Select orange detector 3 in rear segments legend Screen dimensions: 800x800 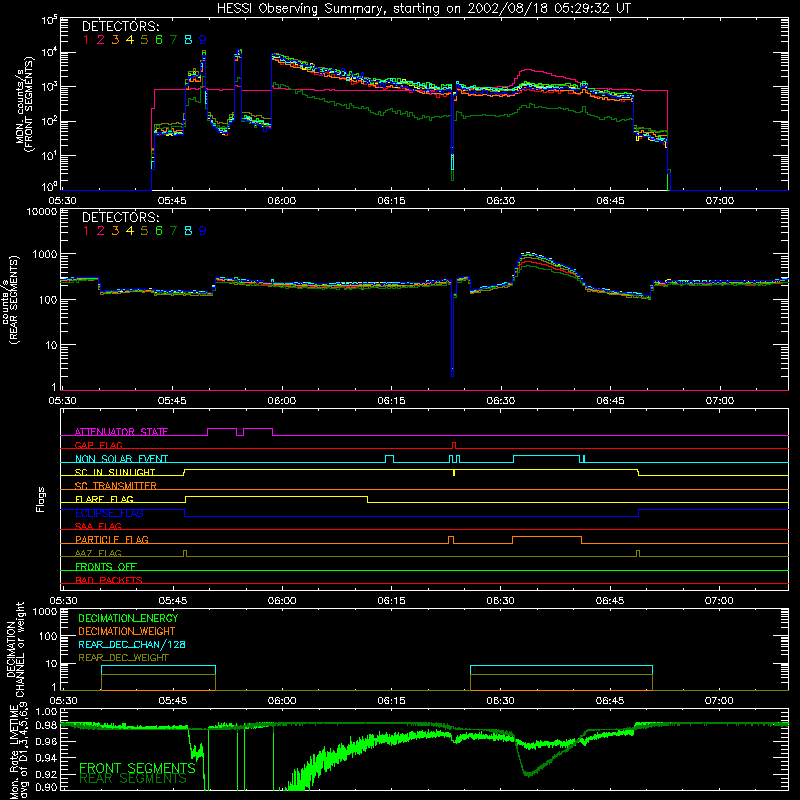115,231
